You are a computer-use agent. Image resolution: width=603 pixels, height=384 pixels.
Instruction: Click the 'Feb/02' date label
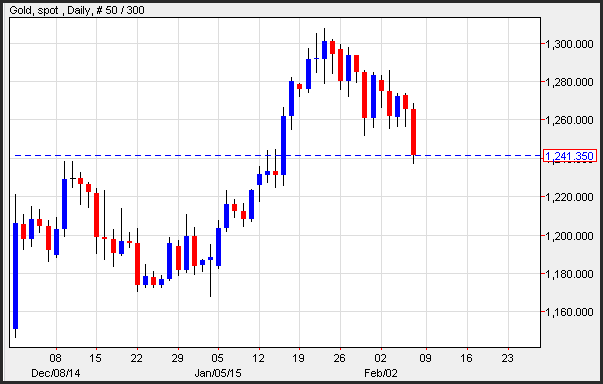point(381,373)
